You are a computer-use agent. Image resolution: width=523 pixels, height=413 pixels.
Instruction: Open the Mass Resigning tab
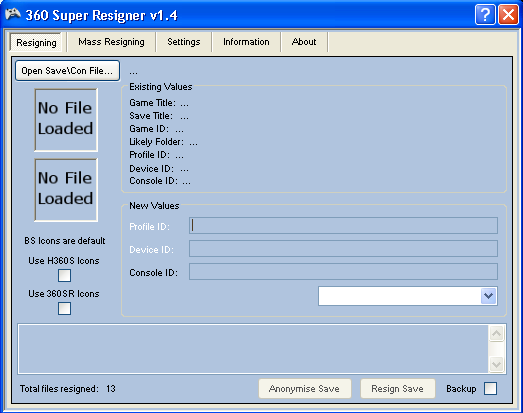[x=111, y=42]
